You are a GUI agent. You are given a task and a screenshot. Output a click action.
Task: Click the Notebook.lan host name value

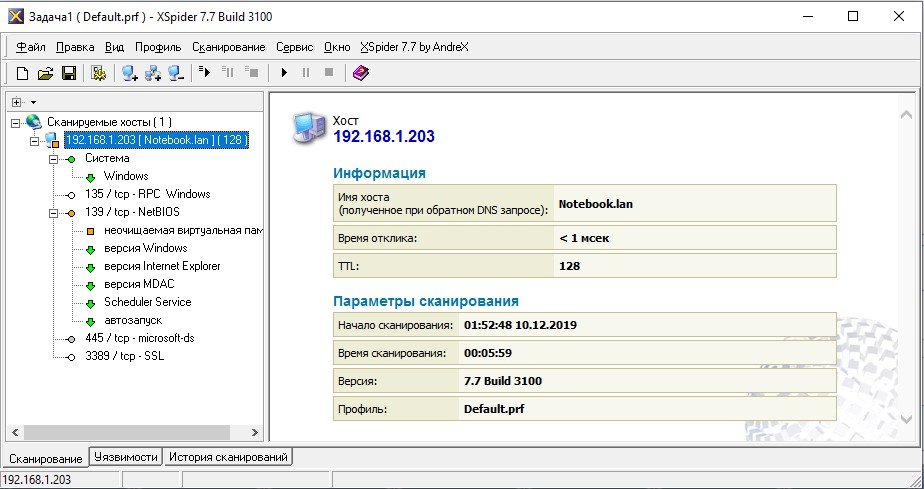pos(596,204)
